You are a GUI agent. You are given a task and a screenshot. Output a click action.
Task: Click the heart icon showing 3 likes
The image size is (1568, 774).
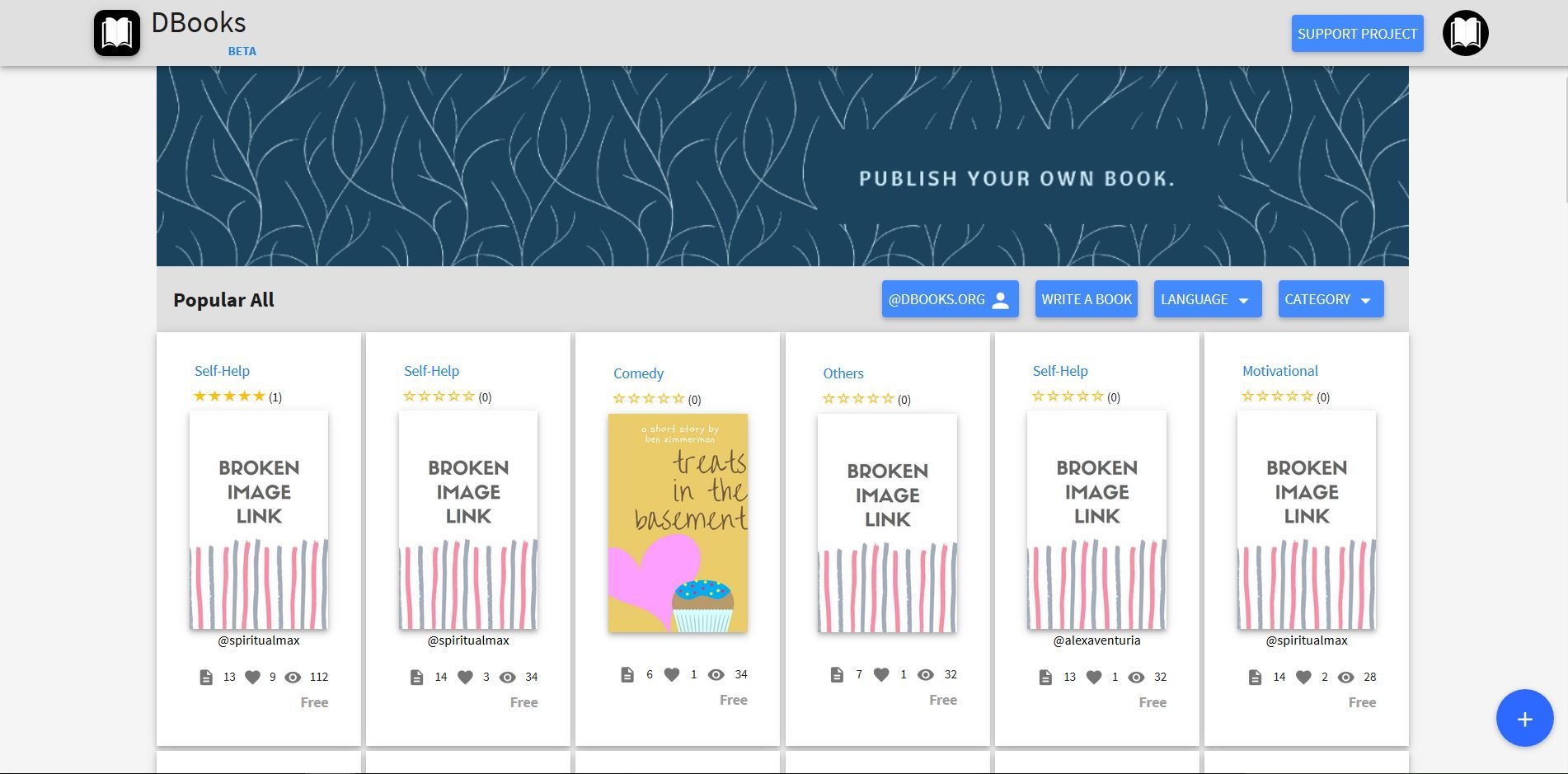click(x=465, y=677)
